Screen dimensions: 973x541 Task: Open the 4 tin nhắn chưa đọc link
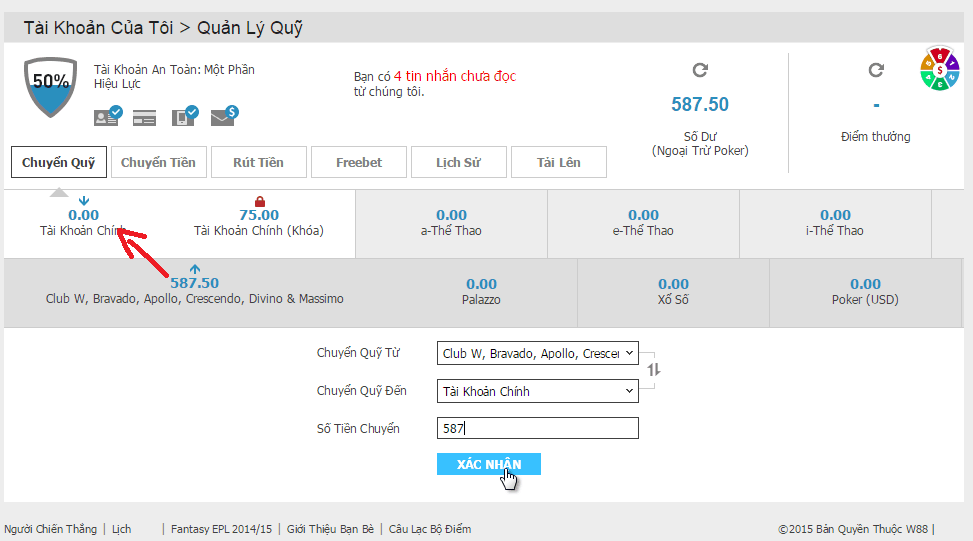pos(455,76)
